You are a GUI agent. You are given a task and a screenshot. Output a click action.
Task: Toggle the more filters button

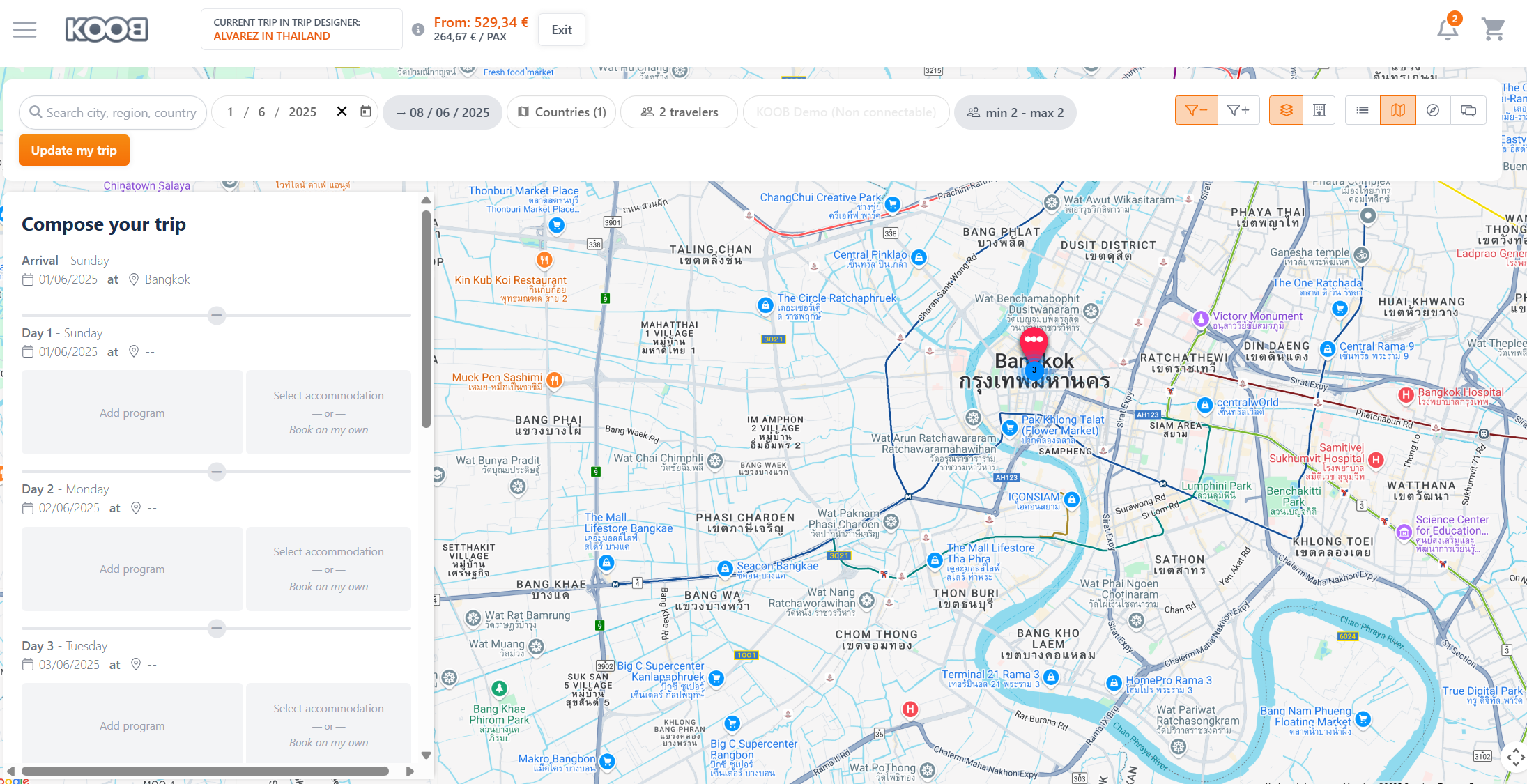tap(1238, 110)
